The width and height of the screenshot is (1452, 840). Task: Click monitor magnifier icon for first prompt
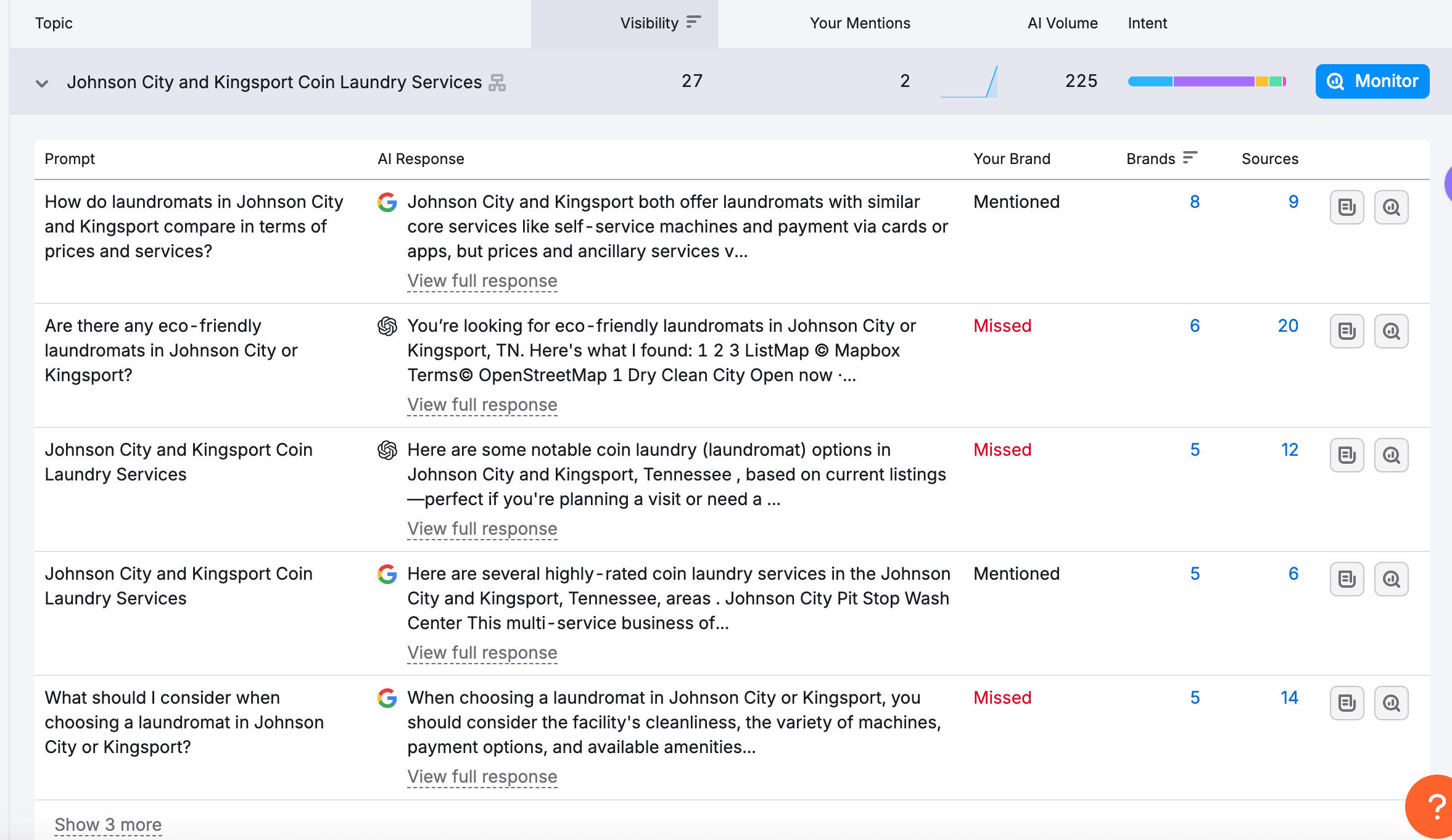(x=1391, y=207)
